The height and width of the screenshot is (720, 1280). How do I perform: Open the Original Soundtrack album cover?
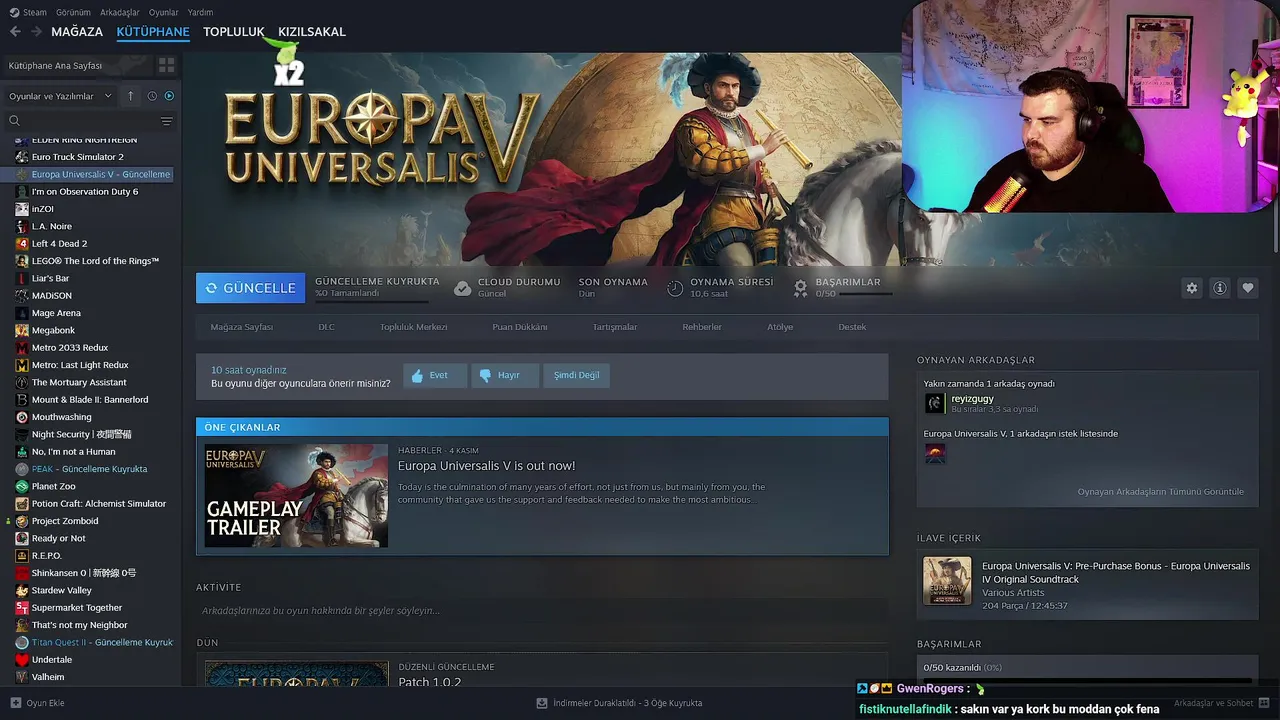click(x=947, y=581)
